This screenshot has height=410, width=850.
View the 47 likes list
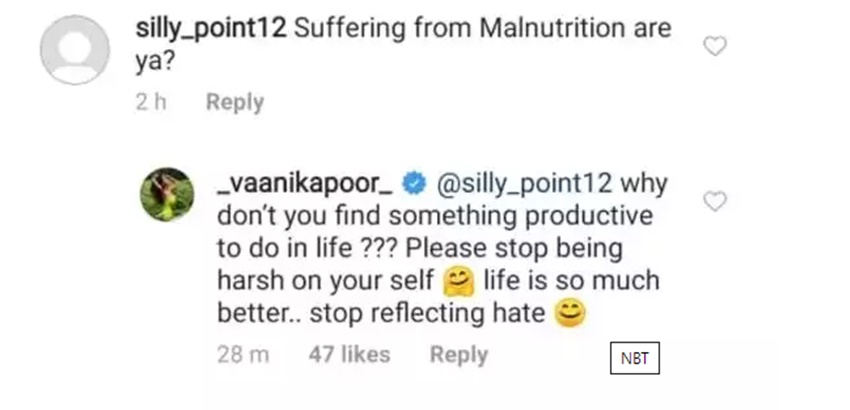point(350,354)
